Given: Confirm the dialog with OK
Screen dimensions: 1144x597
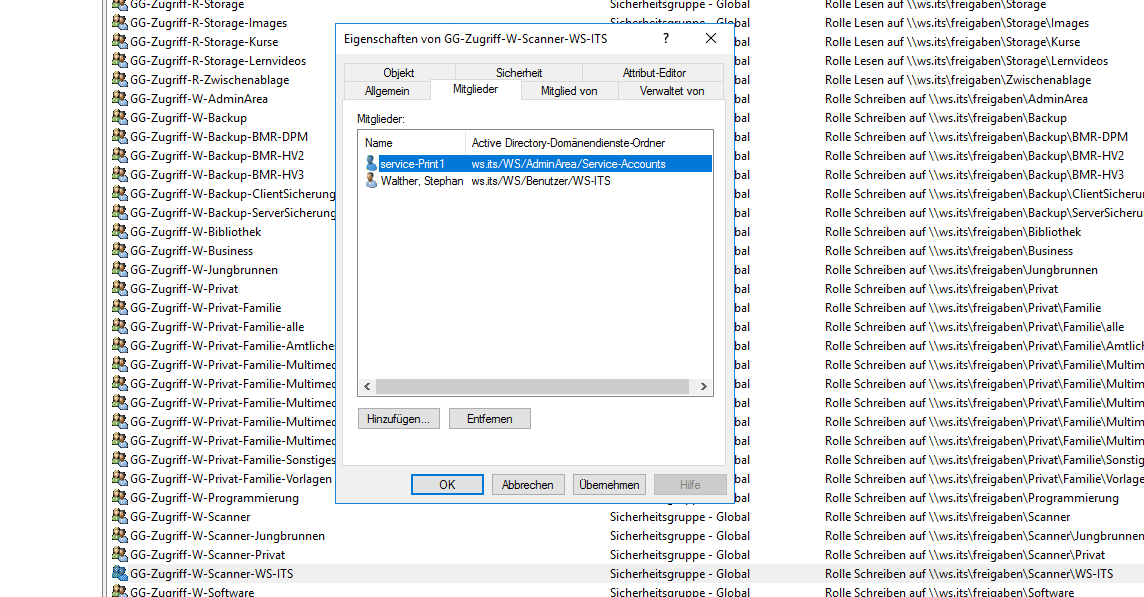Looking at the screenshot, I should coord(447,484).
